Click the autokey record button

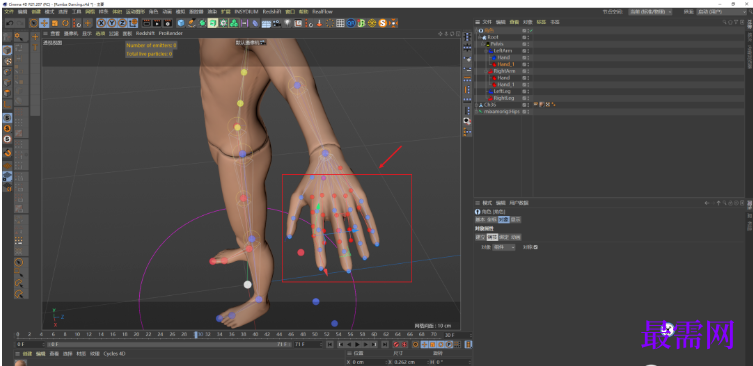tap(404, 344)
